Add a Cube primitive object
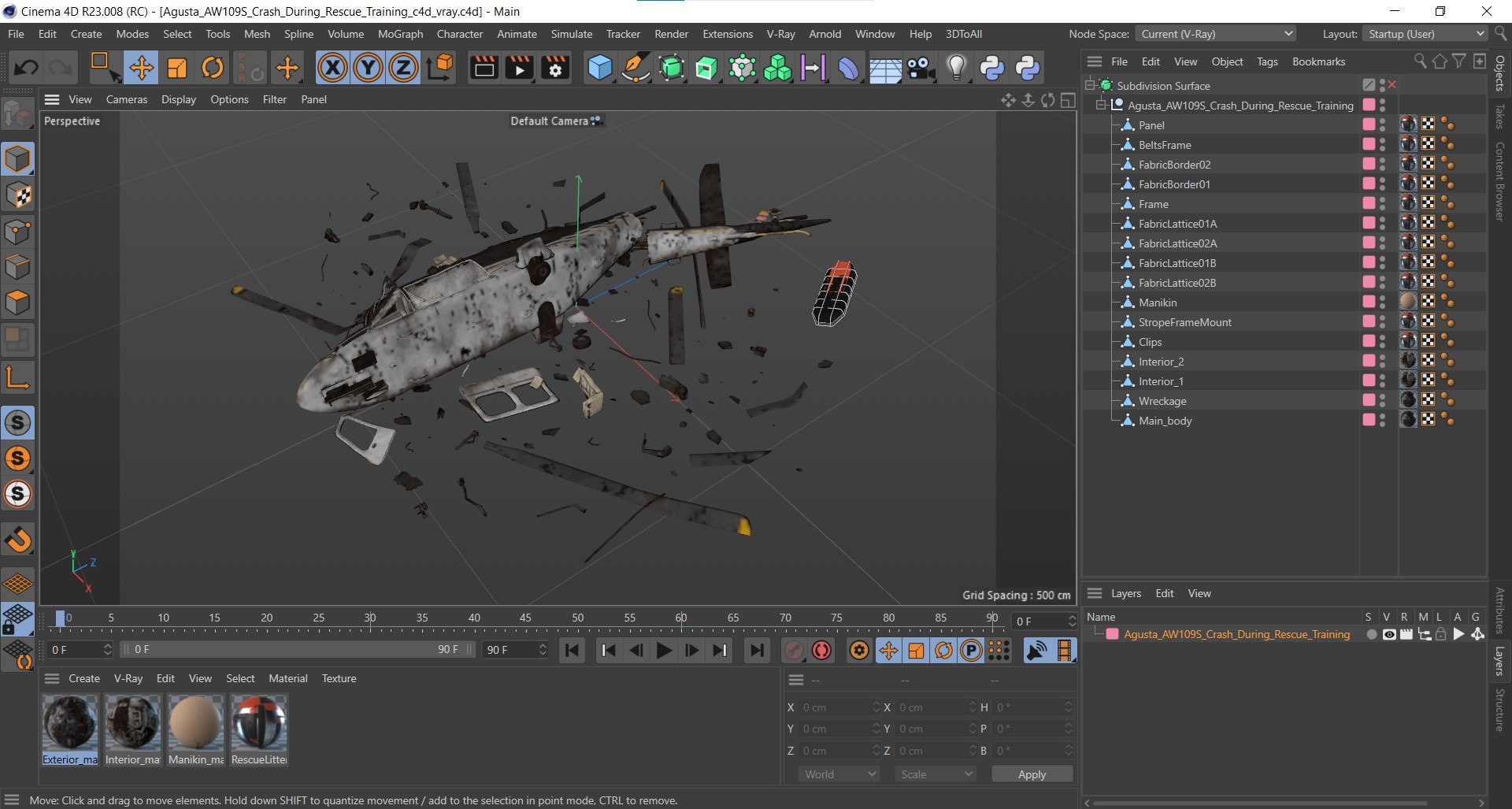The width and height of the screenshot is (1512, 809). 599,69
